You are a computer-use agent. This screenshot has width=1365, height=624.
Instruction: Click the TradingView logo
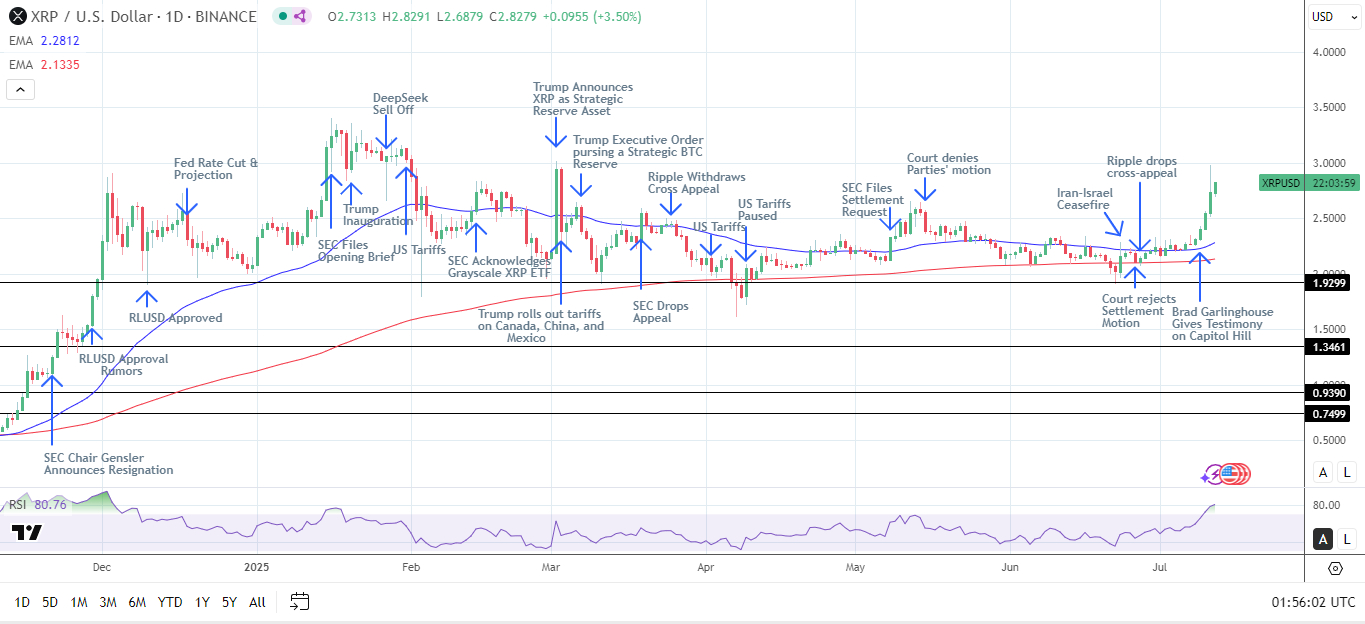click(27, 532)
